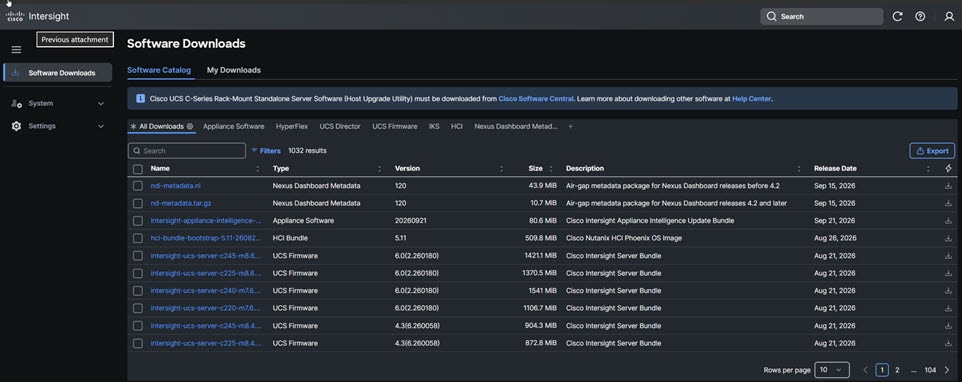Switch to the My Downloads tab
This screenshot has height=382, width=962.
tap(234, 71)
